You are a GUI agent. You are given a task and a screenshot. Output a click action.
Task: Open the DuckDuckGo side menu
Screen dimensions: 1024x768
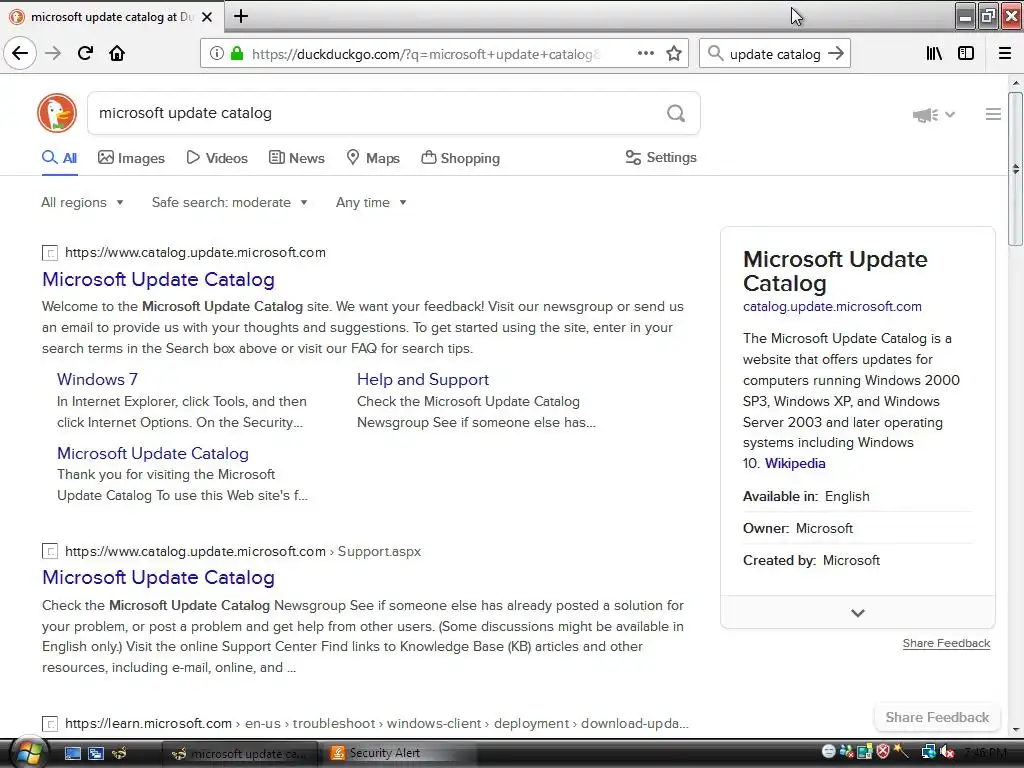click(993, 114)
